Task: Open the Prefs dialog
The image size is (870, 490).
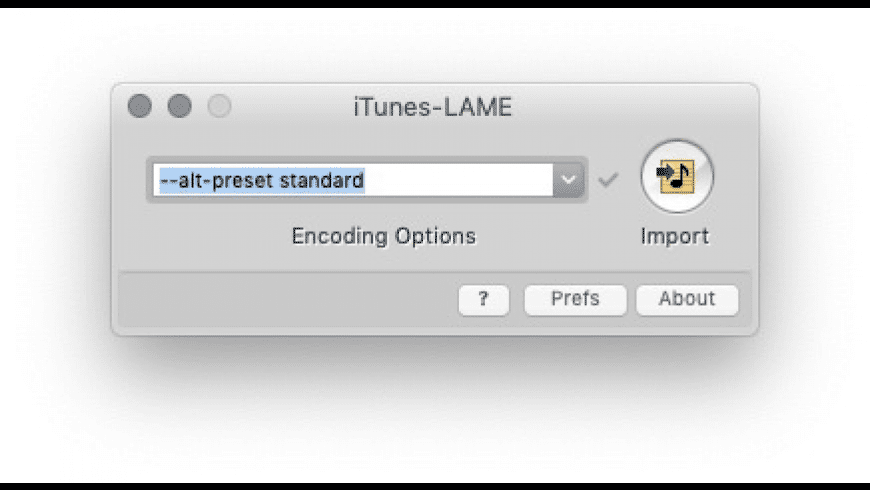Action: point(575,299)
